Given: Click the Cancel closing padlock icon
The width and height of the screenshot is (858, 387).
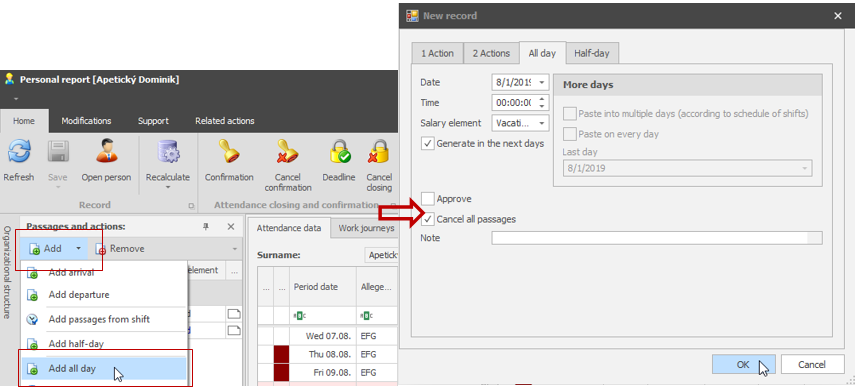Looking at the screenshot, I should pyautogui.click(x=379, y=152).
